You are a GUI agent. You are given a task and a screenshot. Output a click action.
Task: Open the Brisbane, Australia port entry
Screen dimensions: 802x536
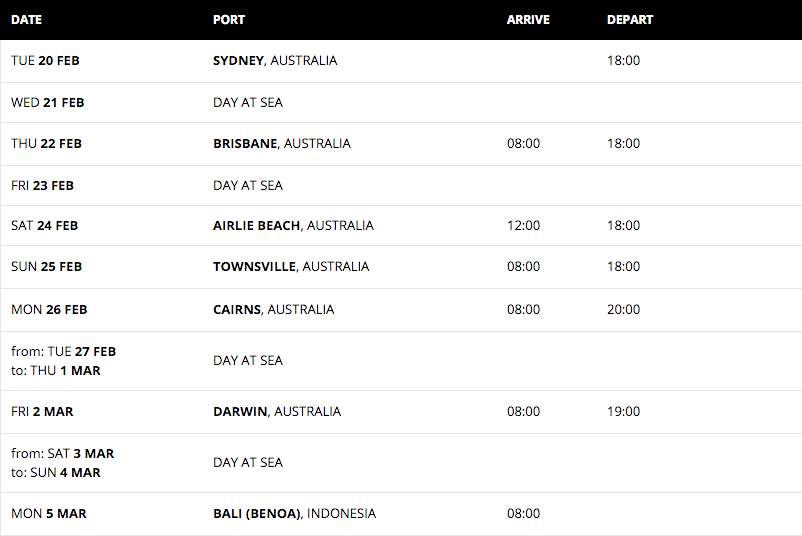(x=282, y=143)
